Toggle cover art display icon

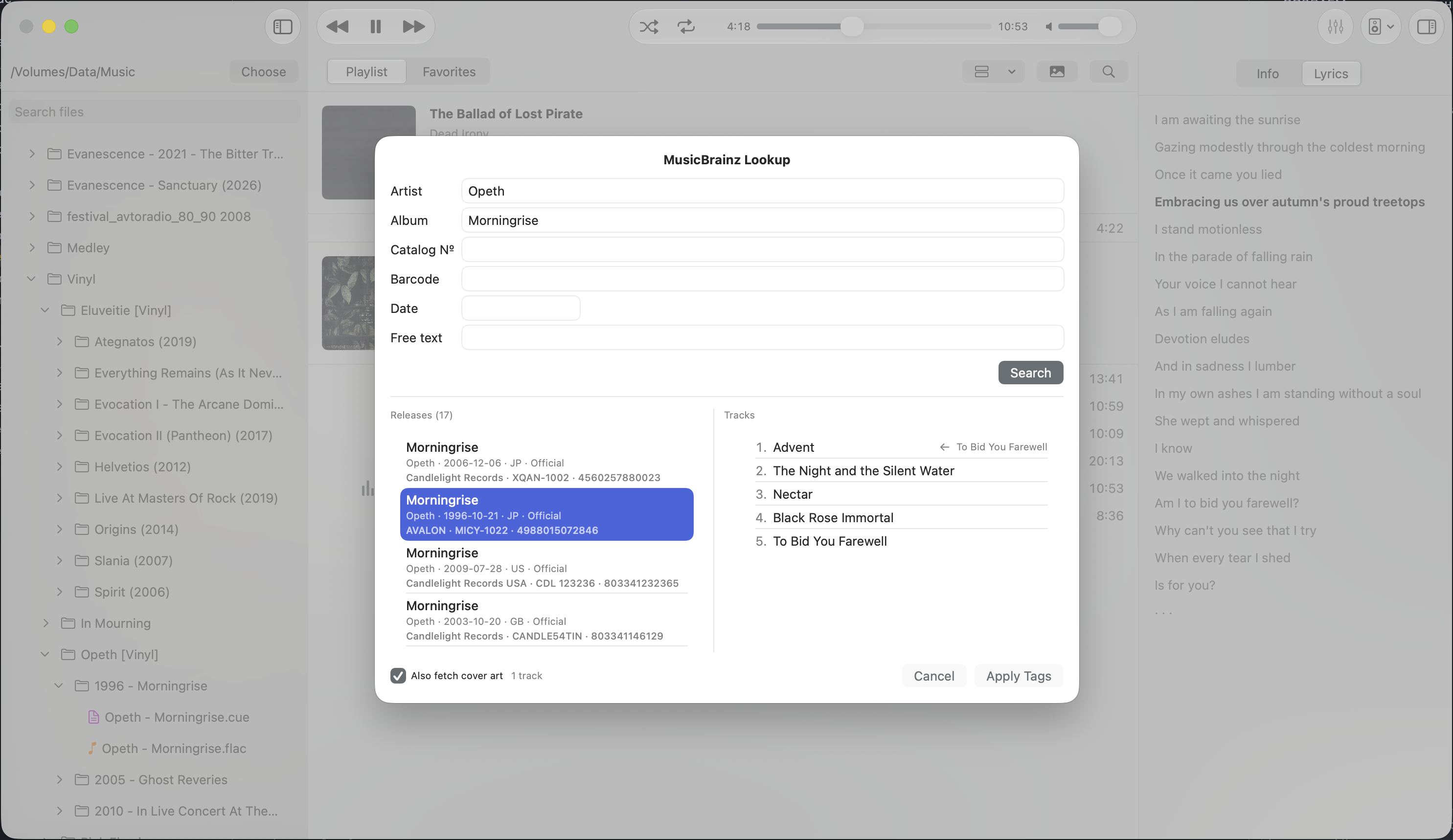pyautogui.click(x=1057, y=71)
